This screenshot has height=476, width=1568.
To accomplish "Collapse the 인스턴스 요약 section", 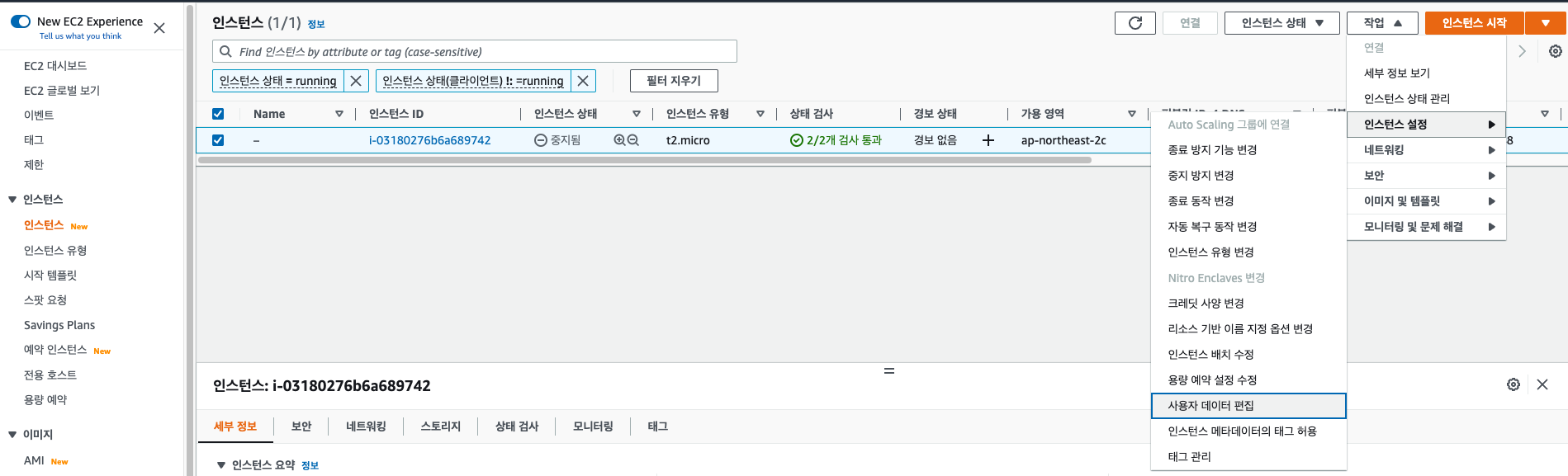I will [221, 465].
